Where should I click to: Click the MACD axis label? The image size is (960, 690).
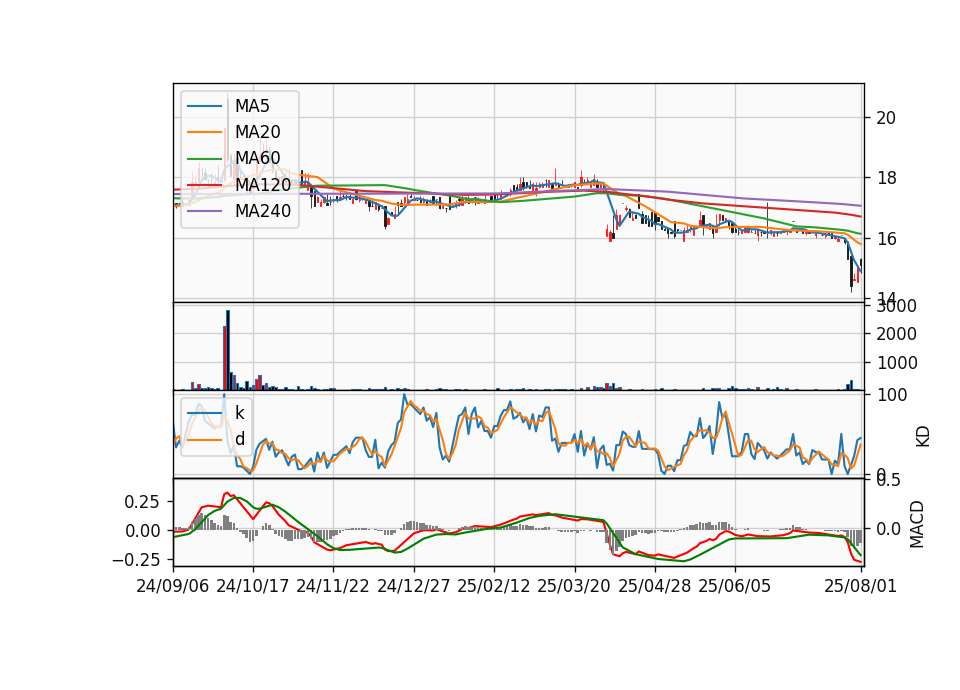point(917,525)
